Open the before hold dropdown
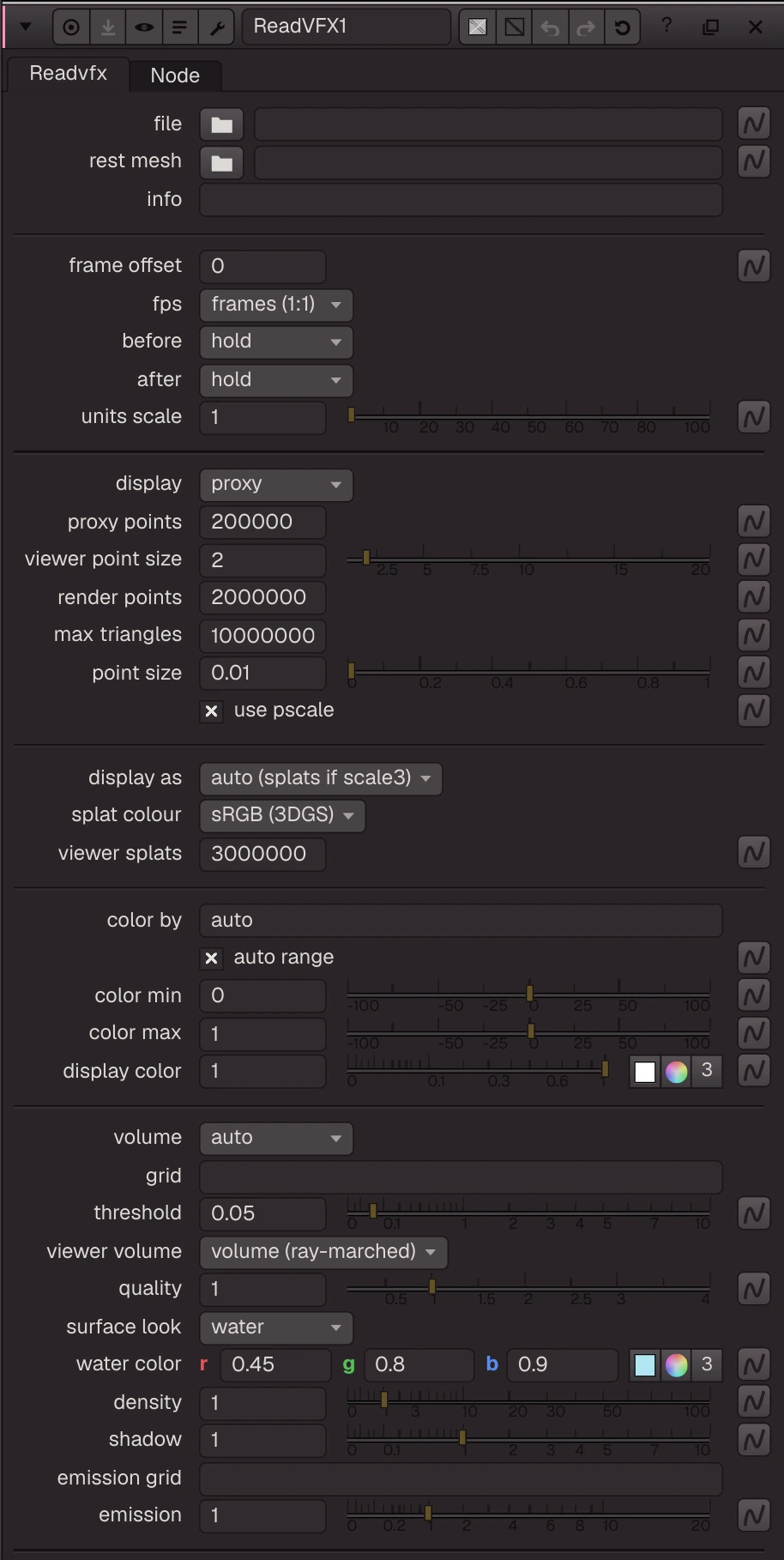The width and height of the screenshot is (784, 1560). pos(276,342)
